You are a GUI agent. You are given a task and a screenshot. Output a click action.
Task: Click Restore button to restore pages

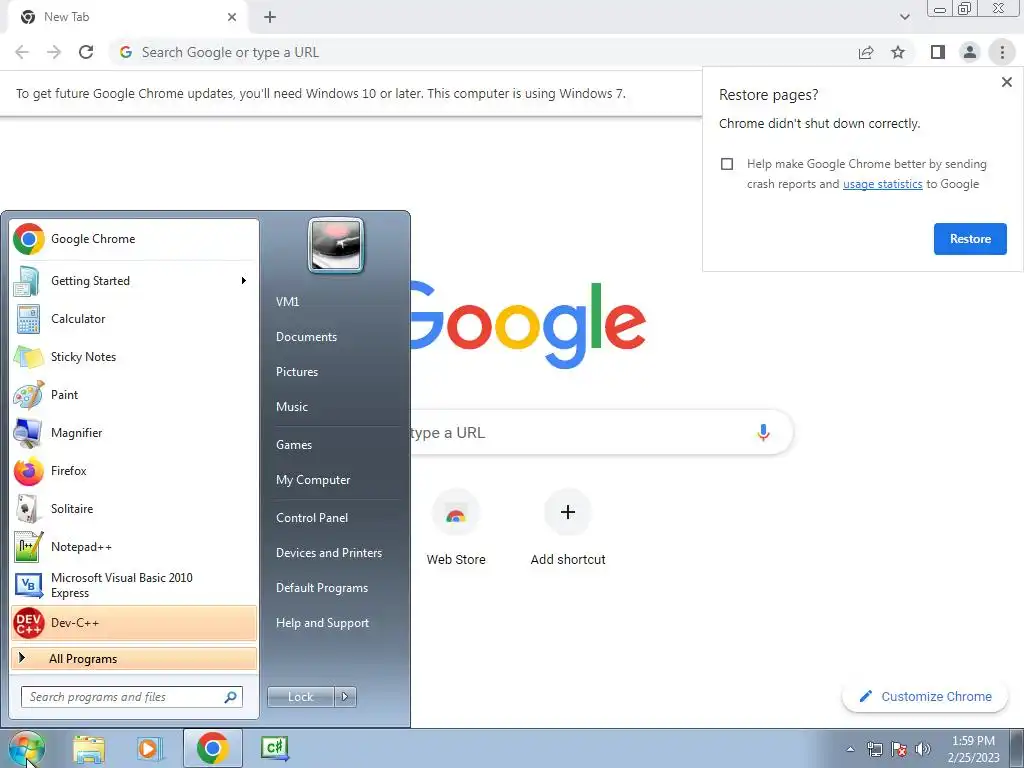coord(970,239)
